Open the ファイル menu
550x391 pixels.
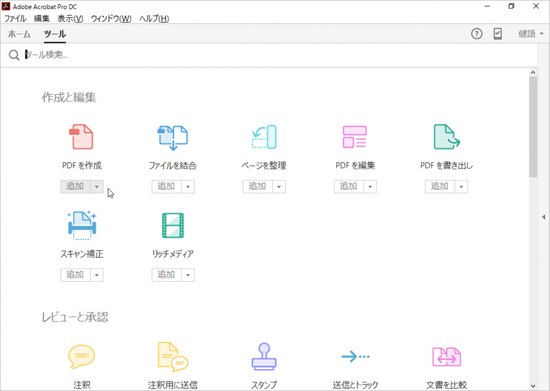click(x=15, y=19)
